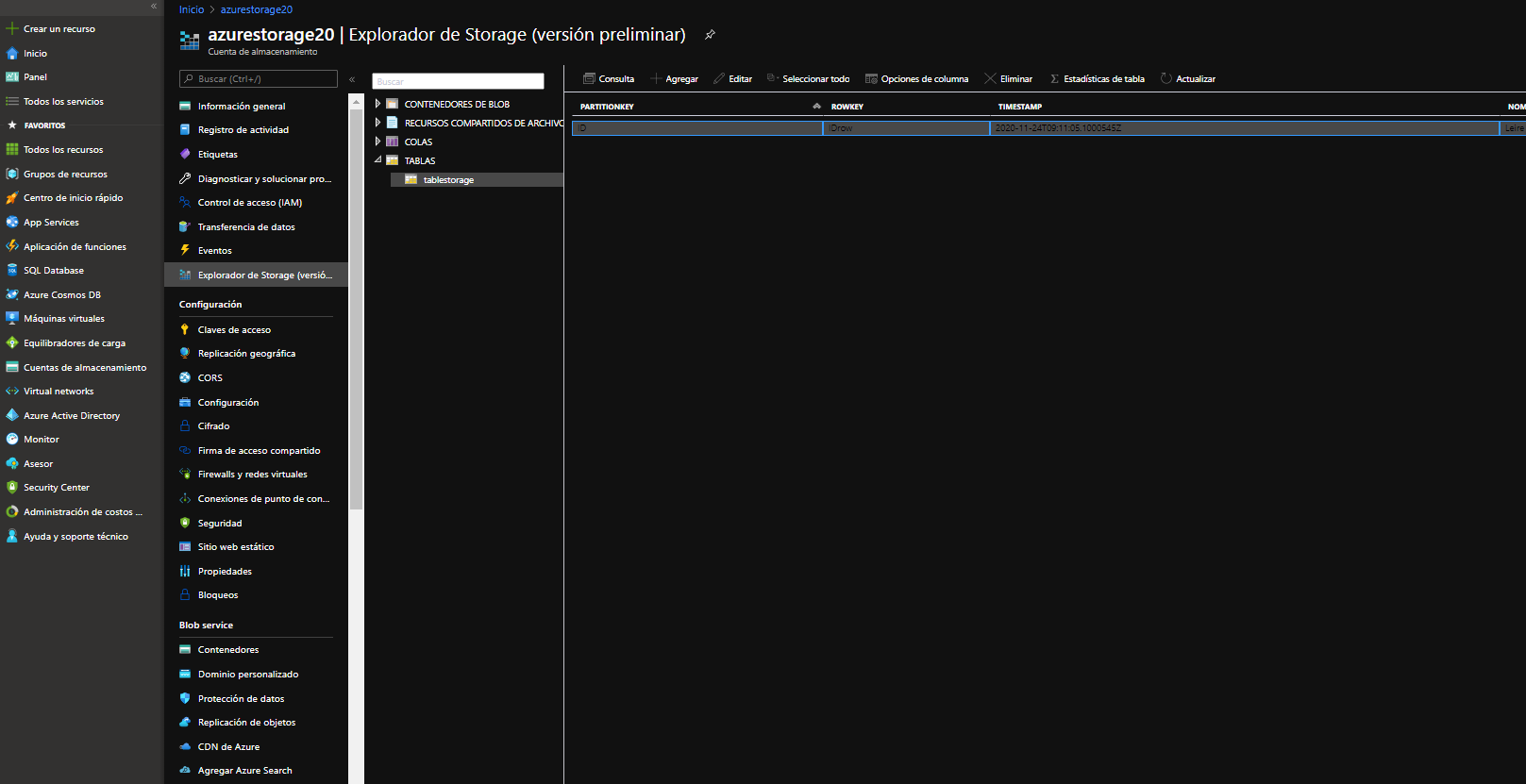Click the pin icon beside the page title
The width and height of the screenshot is (1526, 784).
[710, 35]
